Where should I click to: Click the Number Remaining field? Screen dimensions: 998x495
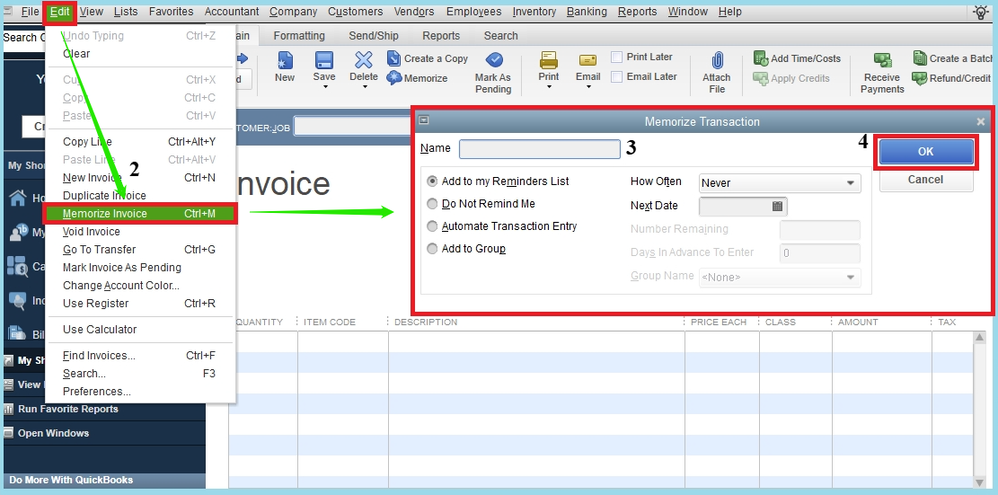click(x=820, y=230)
